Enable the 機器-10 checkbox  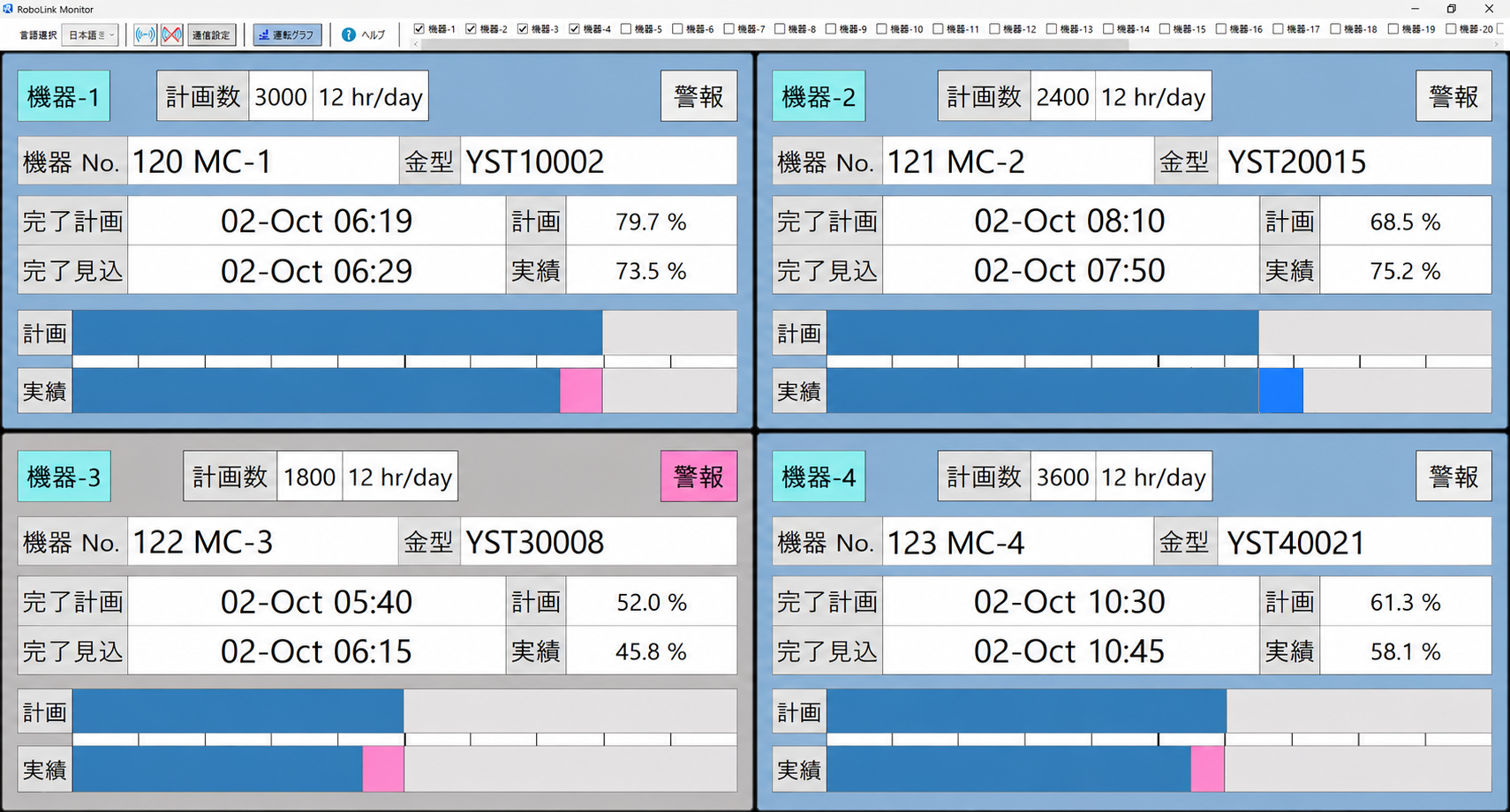[881, 29]
